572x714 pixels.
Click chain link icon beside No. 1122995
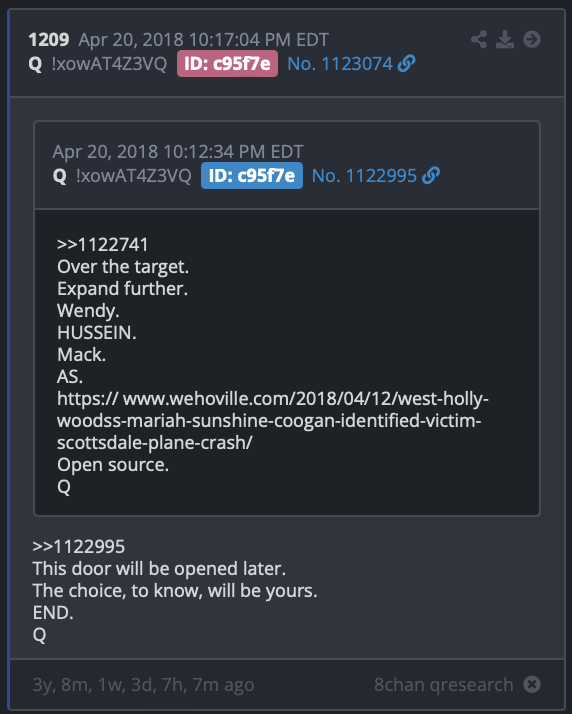pos(431,176)
